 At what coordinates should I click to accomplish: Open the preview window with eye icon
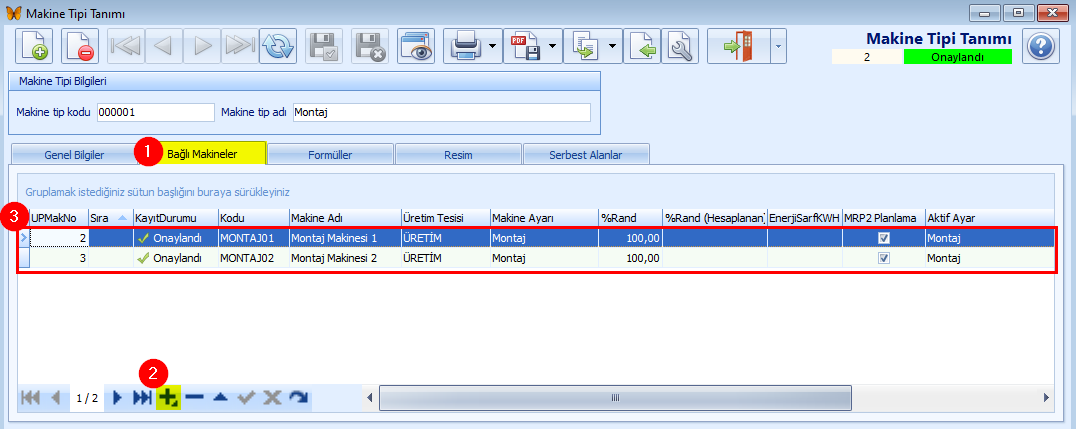[x=416, y=47]
